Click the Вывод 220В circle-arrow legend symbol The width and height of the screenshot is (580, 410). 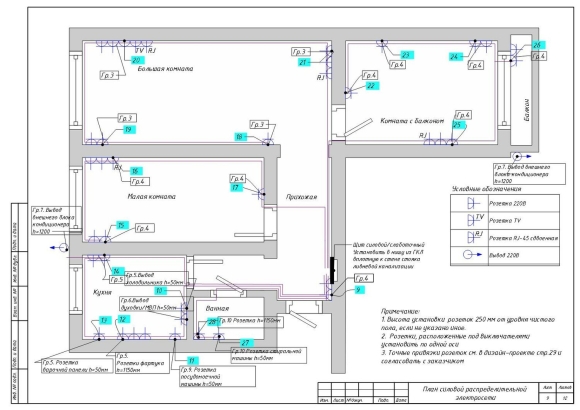click(473, 255)
